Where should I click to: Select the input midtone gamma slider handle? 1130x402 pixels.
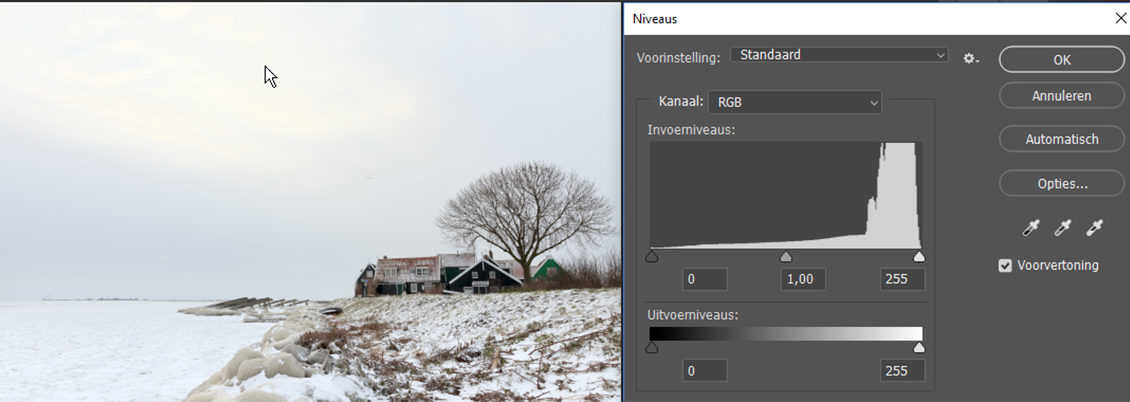click(786, 256)
